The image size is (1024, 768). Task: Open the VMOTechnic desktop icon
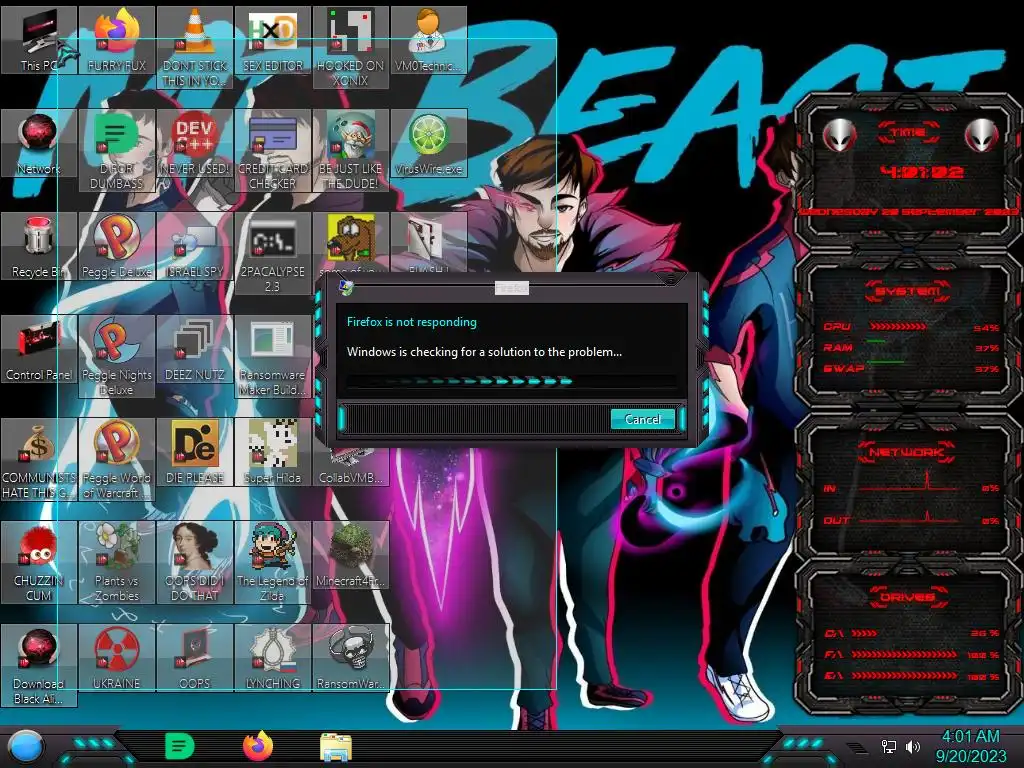(428, 40)
